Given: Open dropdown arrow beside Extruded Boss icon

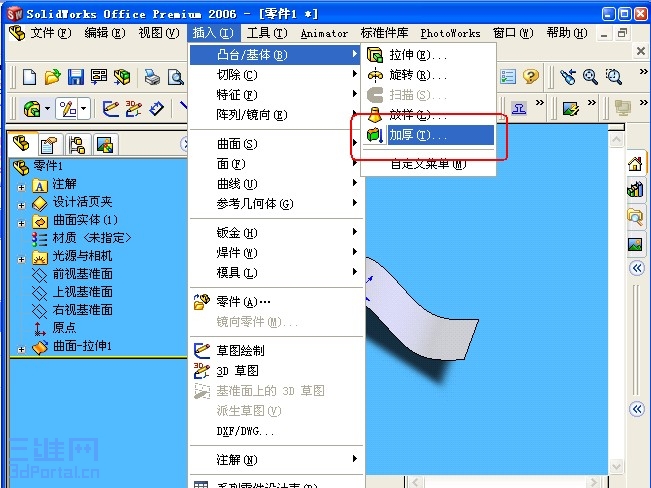Looking at the screenshot, I should tap(47, 109).
